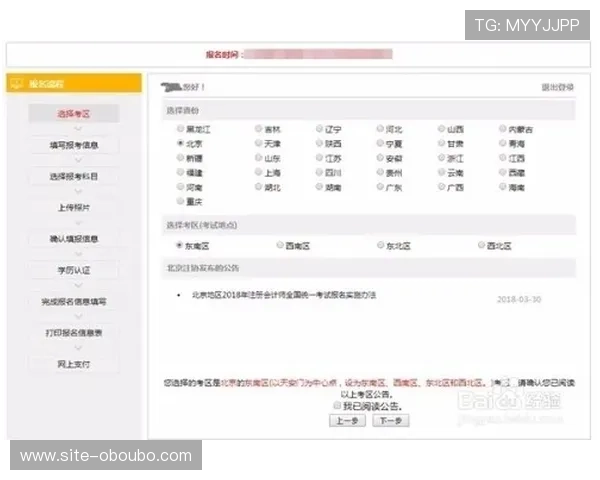
Task: Select 西藏 as the province
Action: pyautogui.click(x=503, y=172)
